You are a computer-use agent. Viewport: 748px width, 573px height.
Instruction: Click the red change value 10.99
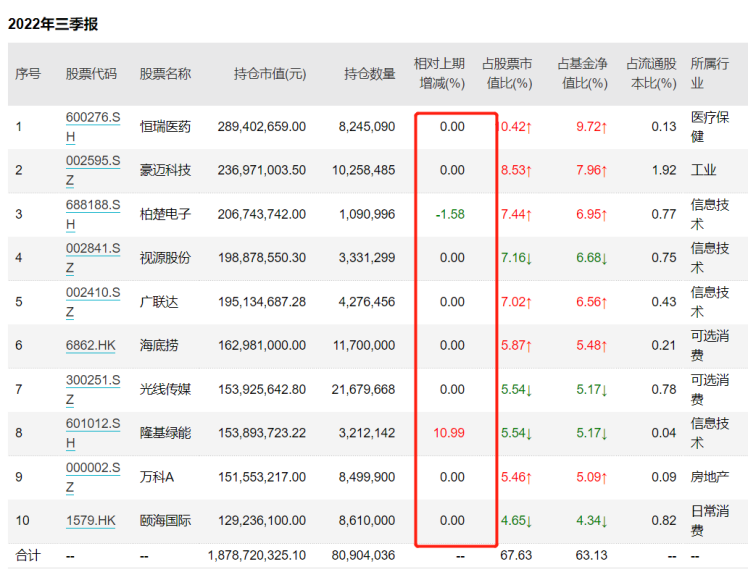pyautogui.click(x=449, y=433)
